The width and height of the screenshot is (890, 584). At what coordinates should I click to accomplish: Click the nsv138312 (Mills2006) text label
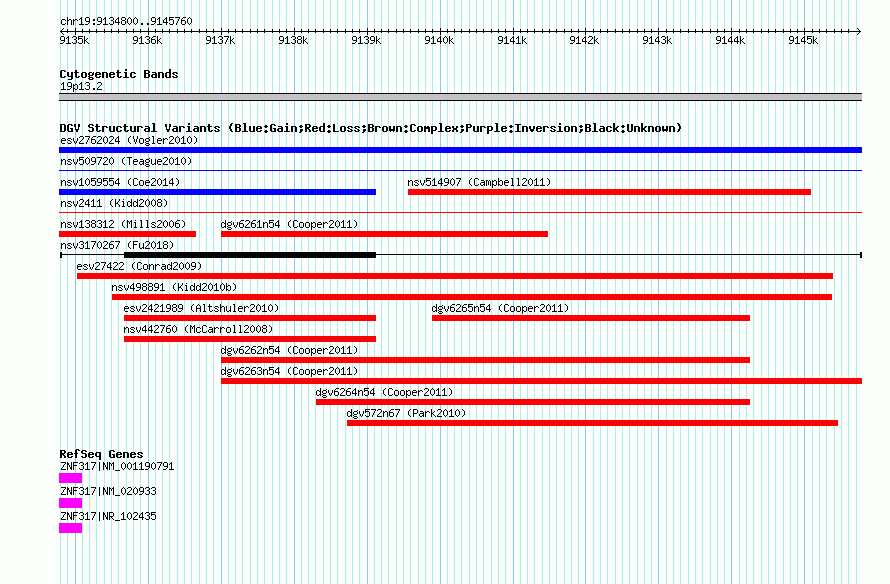(x=123, y=224)
